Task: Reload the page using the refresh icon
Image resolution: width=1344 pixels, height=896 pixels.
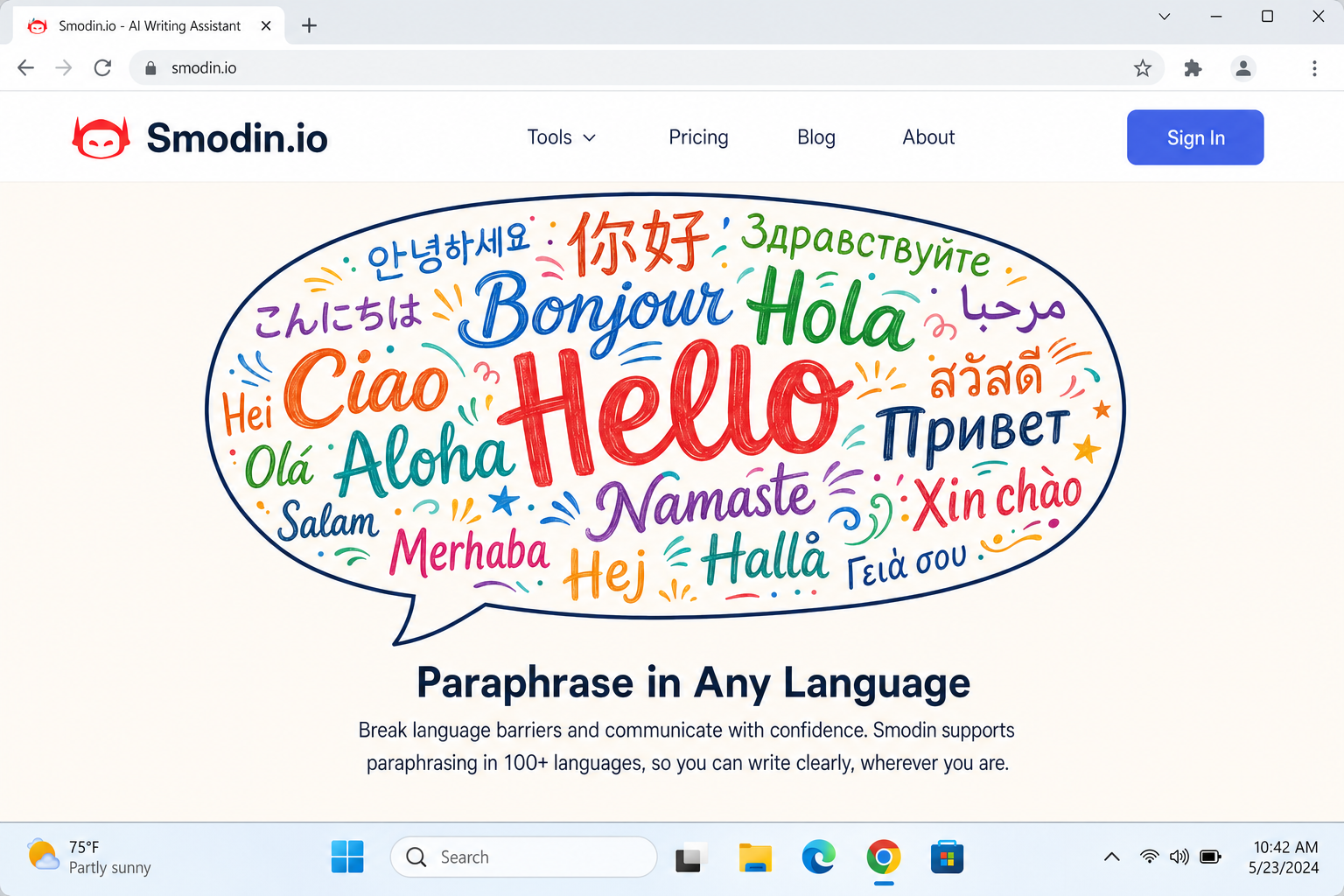Action: click(x=102, y=67)
